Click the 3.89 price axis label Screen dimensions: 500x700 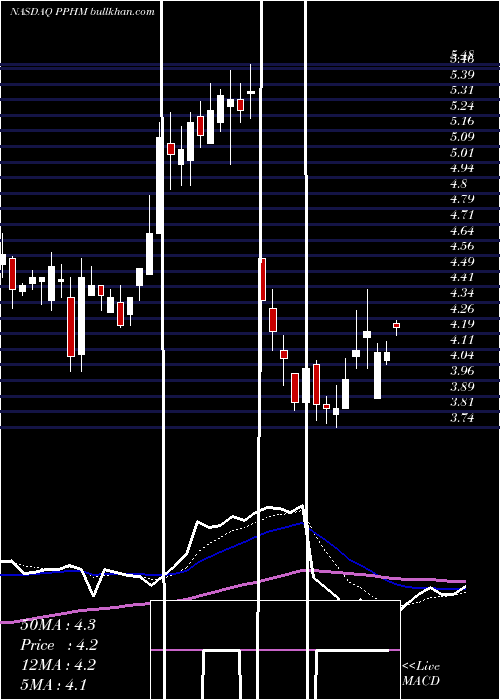(462, 387)
